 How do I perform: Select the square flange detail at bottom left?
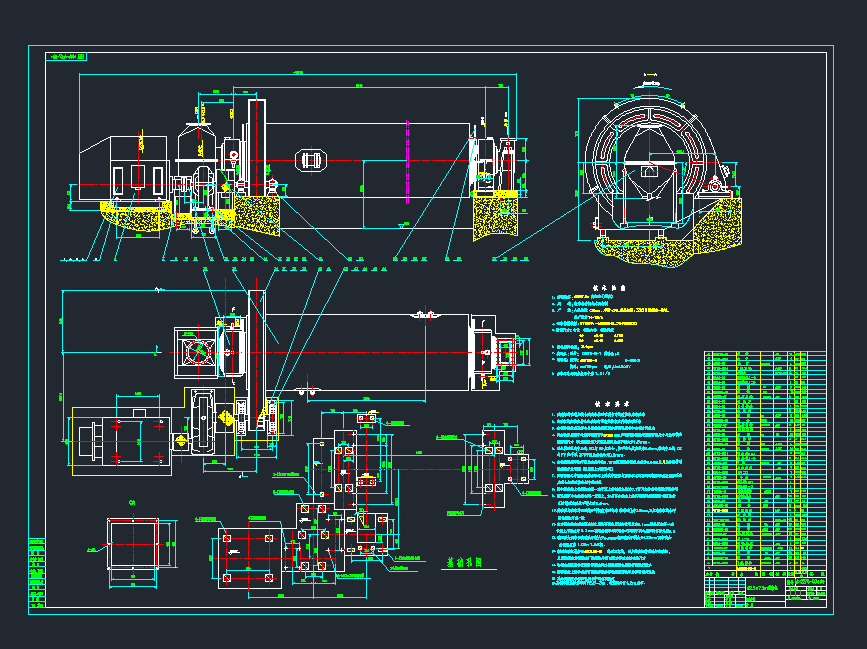(133, 545)
